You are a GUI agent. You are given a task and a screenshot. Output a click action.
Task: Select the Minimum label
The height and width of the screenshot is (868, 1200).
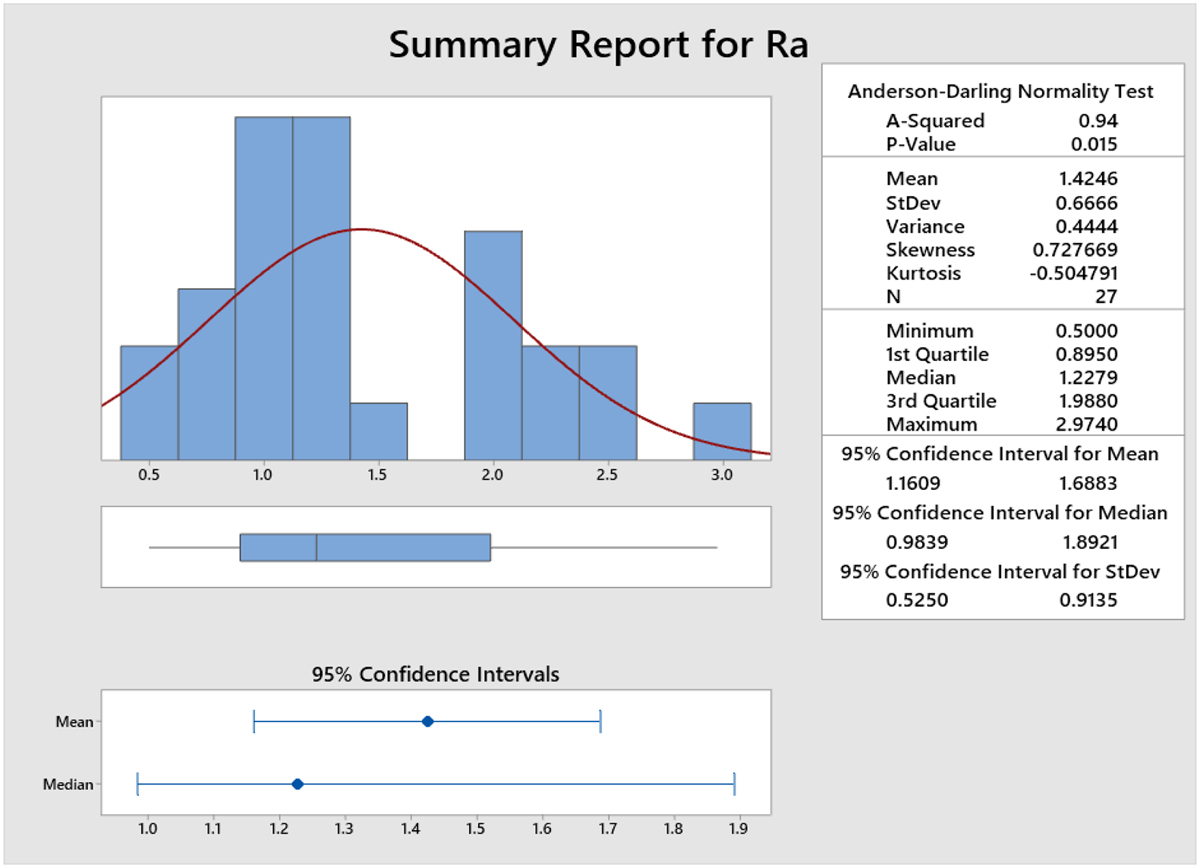(x=928, y=331)
